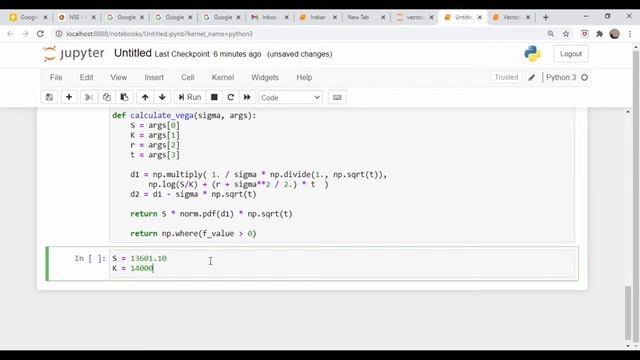This screenshot has height=360, width=640.
Task: Open the Edit menu
Action: [87, 78]
